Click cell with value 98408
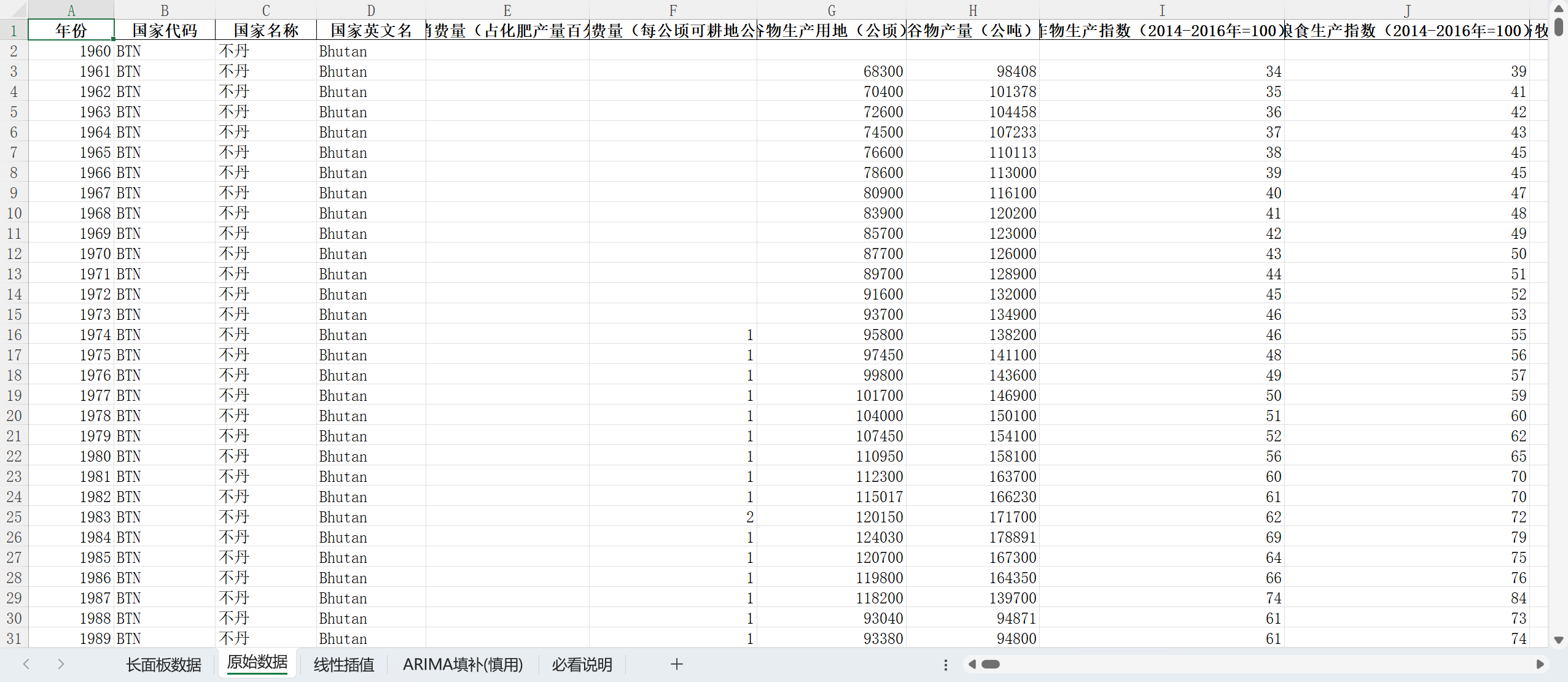This screenshot has height=682, width=1568. (x=973, y=71)
